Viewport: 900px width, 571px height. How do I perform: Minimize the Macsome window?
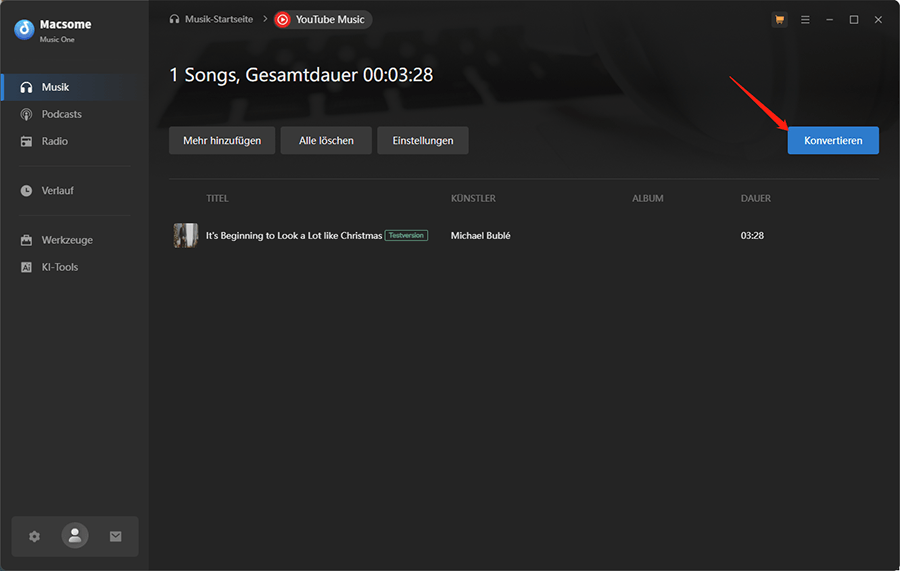829,20
